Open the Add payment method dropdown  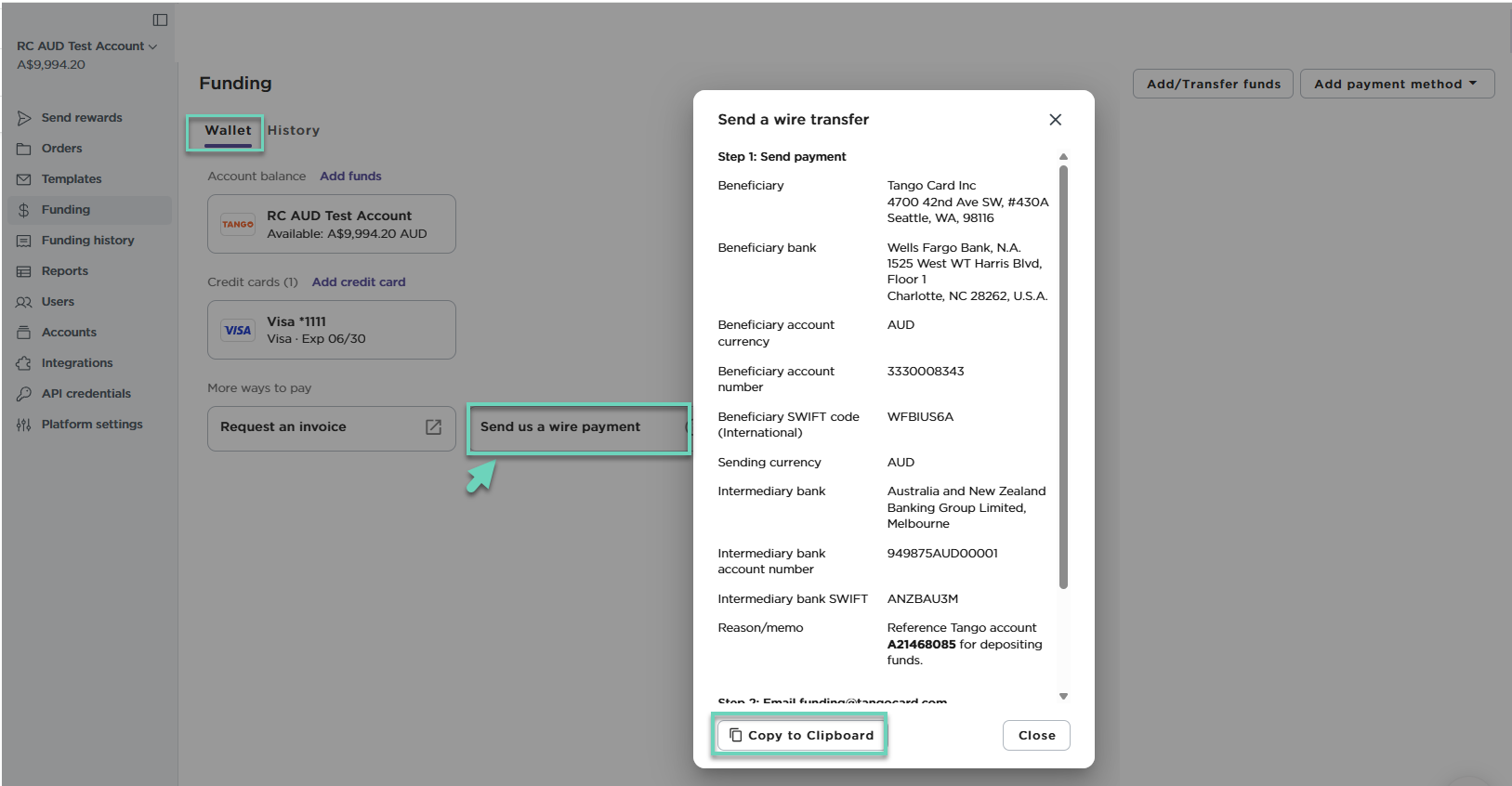(x=1396, y=84)
